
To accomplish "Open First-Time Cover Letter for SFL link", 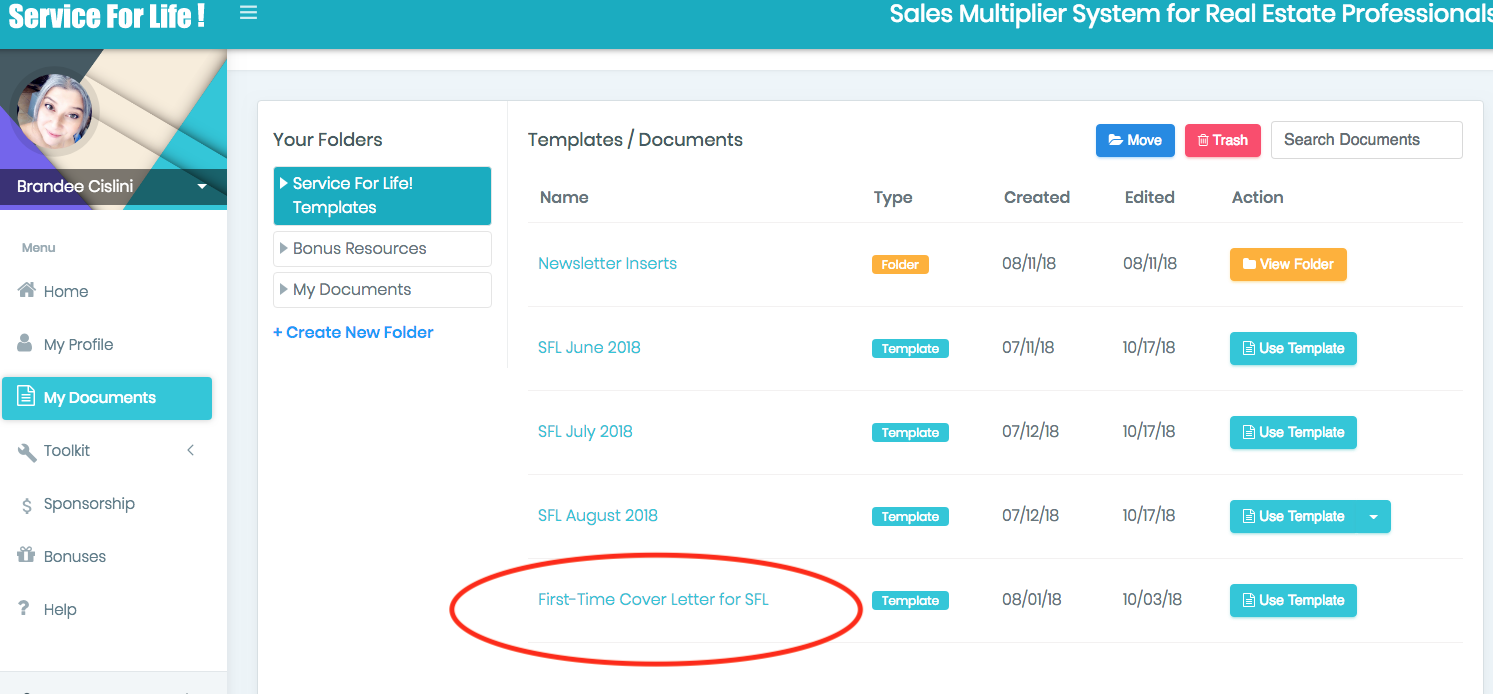I will [653, 600].
